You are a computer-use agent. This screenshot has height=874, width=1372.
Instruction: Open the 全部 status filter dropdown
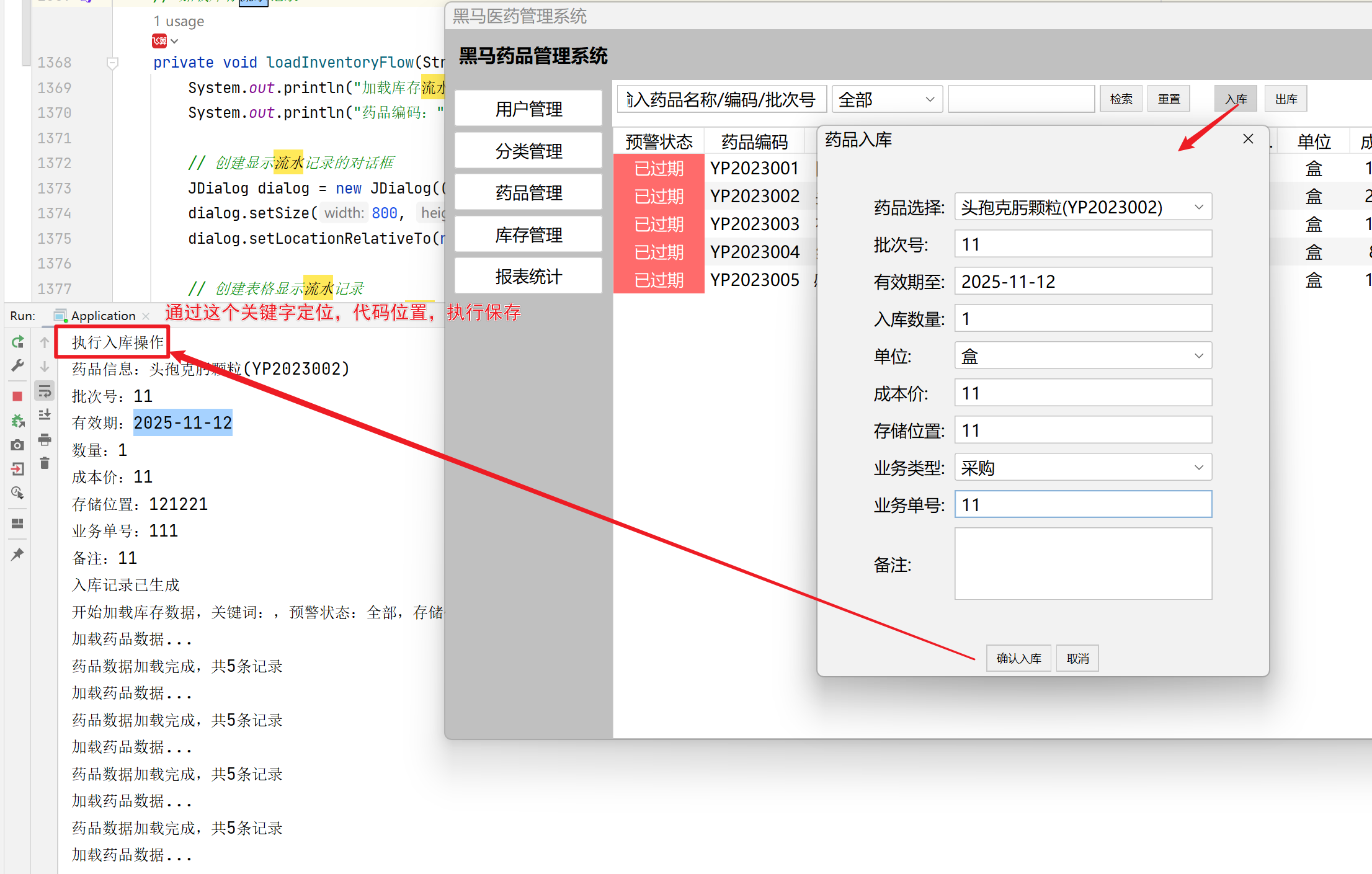coord(886,99)
